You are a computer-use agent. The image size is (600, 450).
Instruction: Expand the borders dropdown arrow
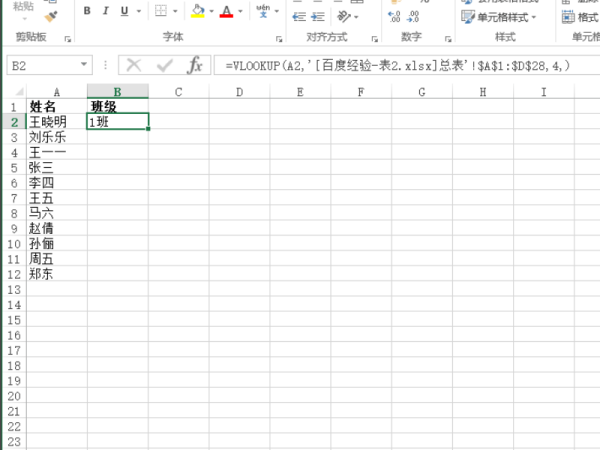pos(175,11)
